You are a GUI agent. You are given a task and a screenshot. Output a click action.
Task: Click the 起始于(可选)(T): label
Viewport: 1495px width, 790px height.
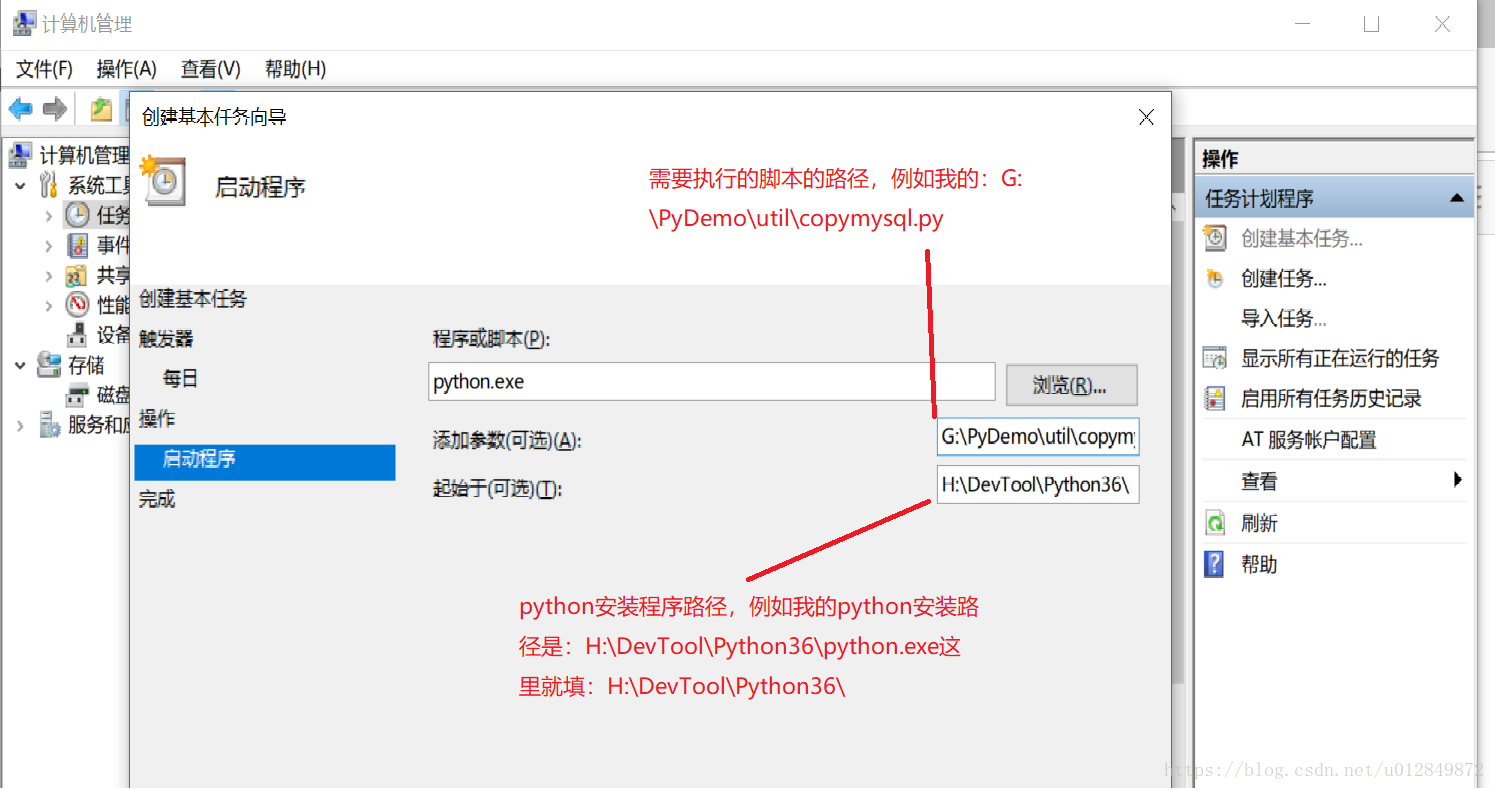(x=497, y=488)
